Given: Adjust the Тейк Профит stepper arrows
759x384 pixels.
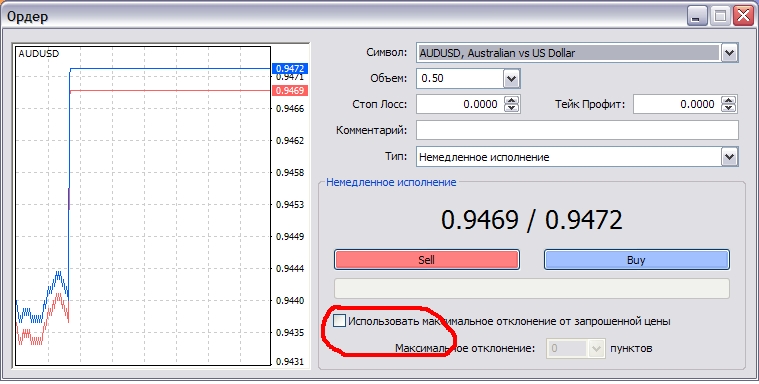Looking at the screenshot, I should [x=729, y=104].
